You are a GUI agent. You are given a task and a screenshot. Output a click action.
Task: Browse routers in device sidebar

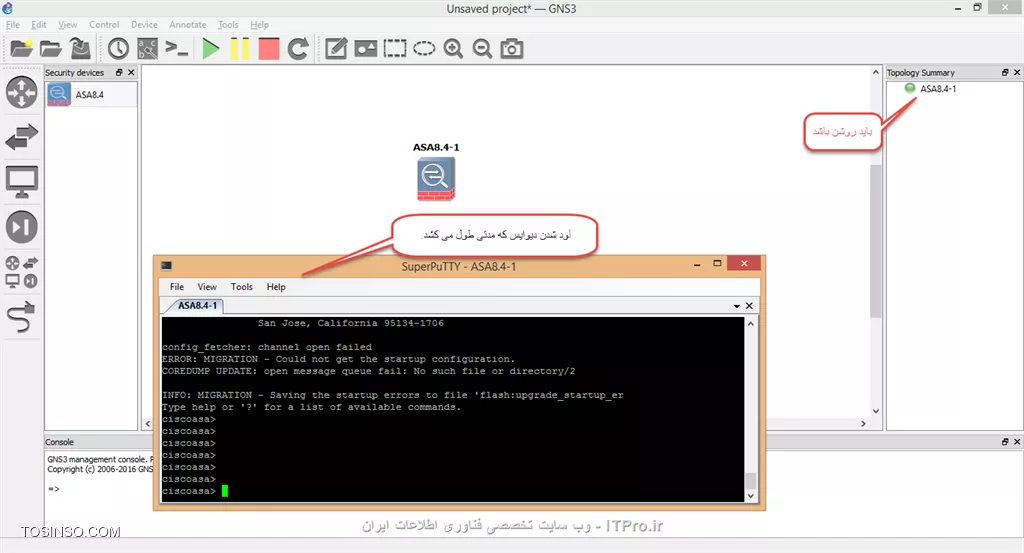tap(22, 92)
